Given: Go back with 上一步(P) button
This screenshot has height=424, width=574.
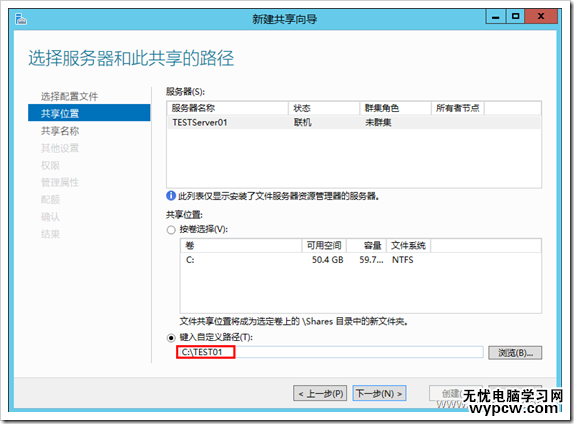Looking at the screenshot, I should coord(320,394).
